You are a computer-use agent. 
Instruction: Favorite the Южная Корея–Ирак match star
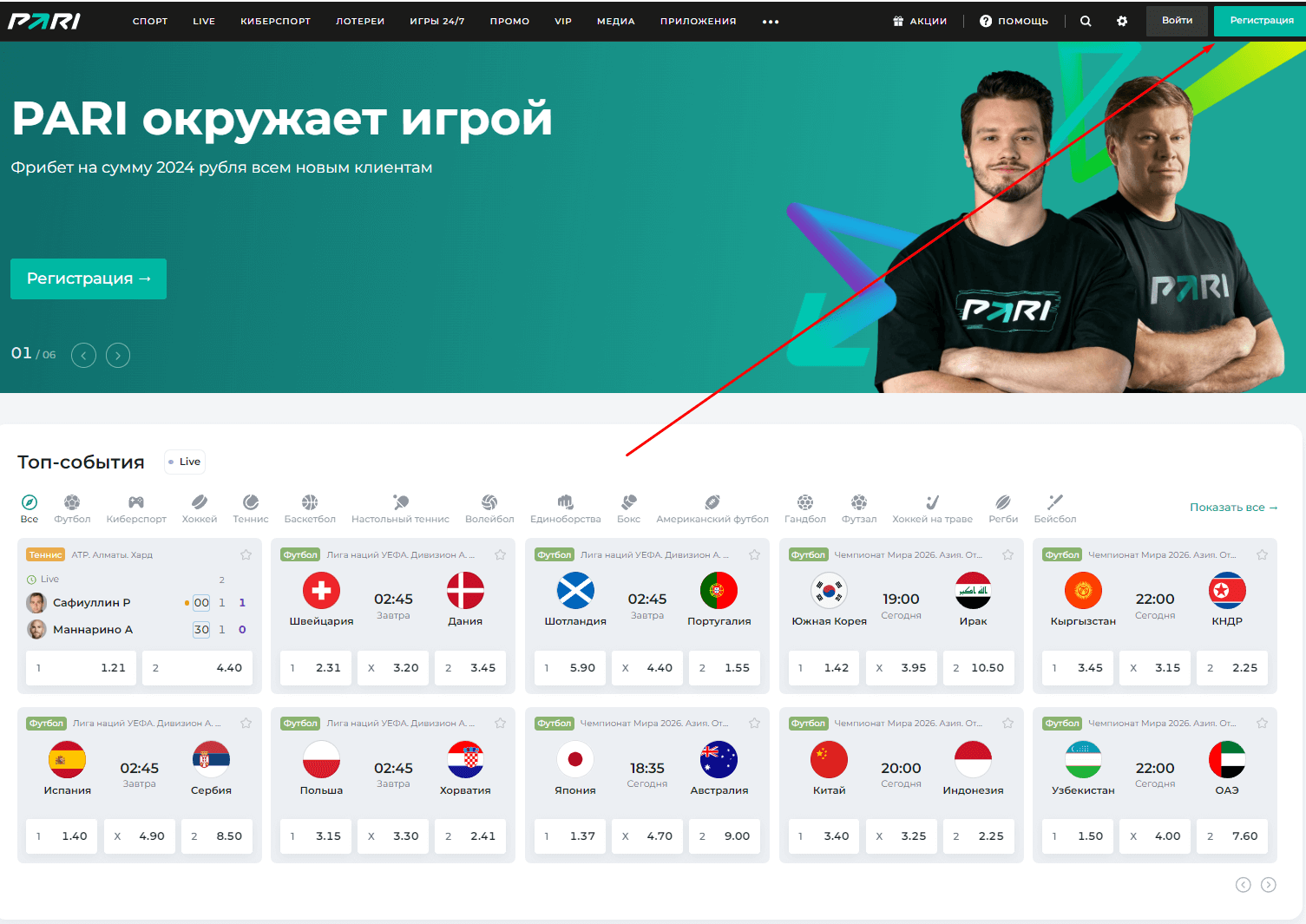click(1007, 554)
